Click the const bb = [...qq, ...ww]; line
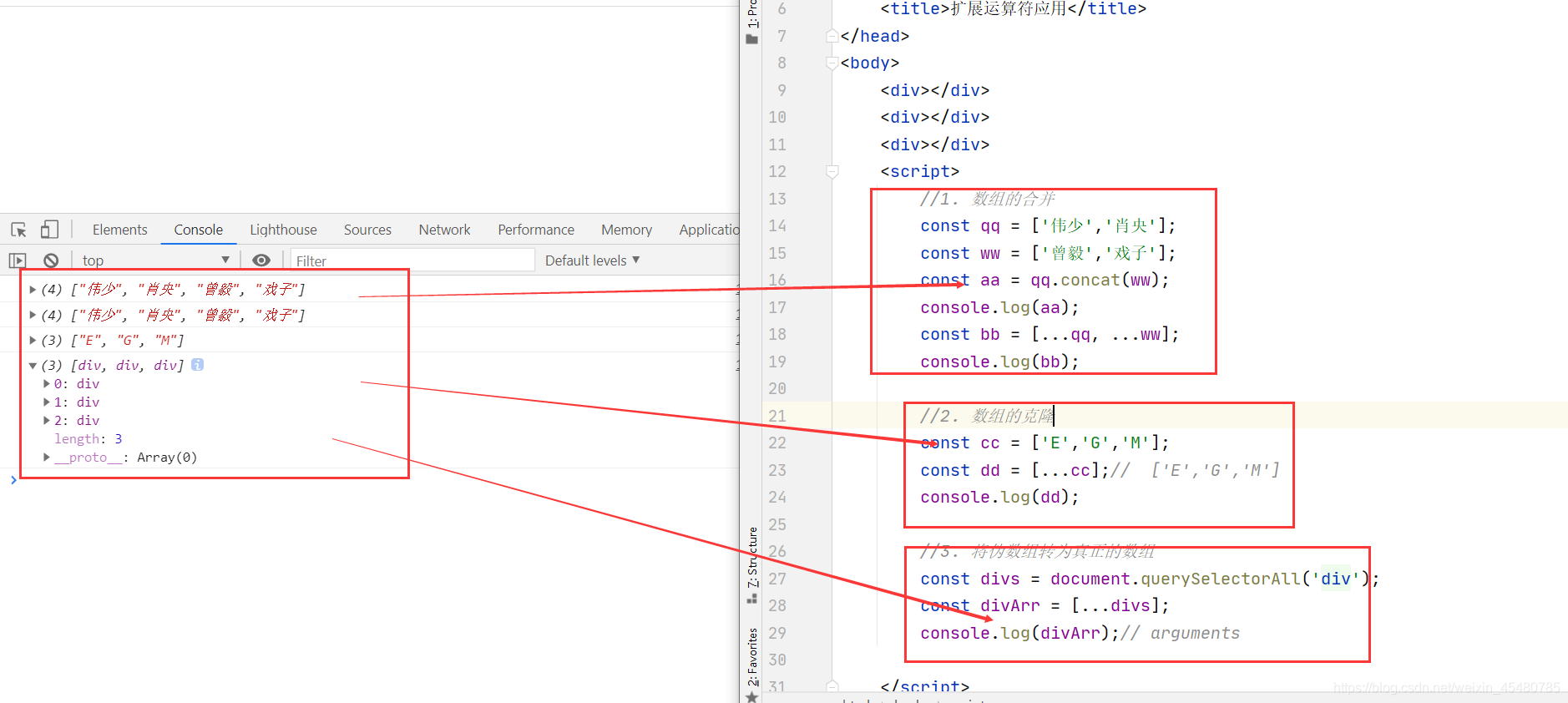 1050,334
